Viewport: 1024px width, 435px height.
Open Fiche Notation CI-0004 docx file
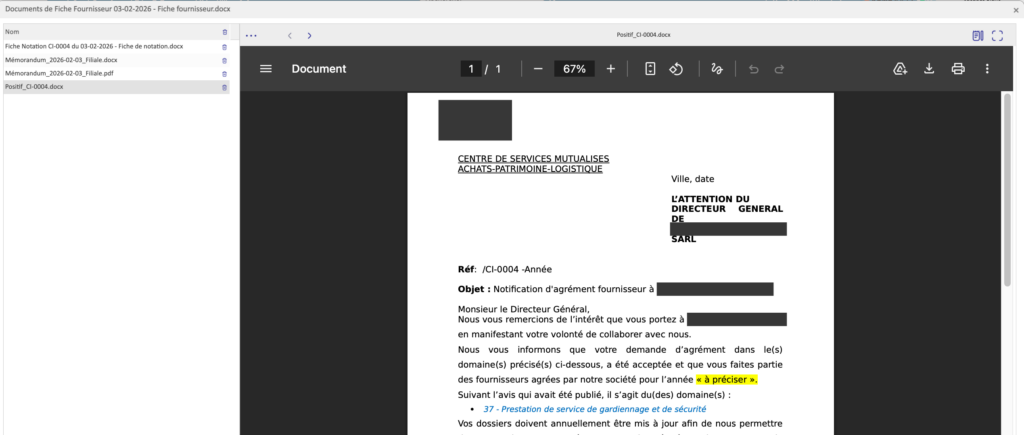pyautogui.click(x=93, y=46)
